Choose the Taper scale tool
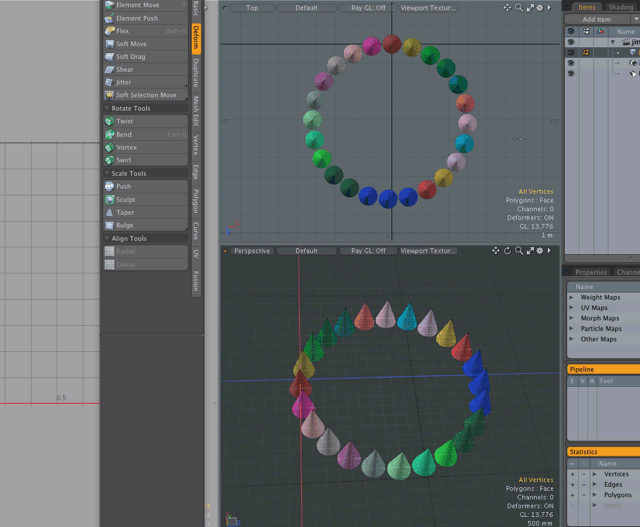 point(124,212)
